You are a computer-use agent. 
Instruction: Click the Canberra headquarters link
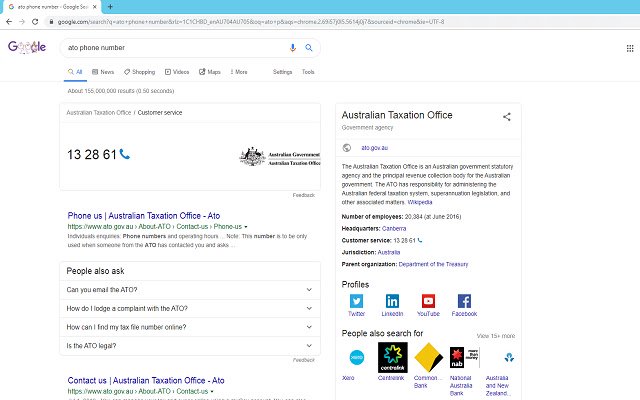click(x=394, y=229)
